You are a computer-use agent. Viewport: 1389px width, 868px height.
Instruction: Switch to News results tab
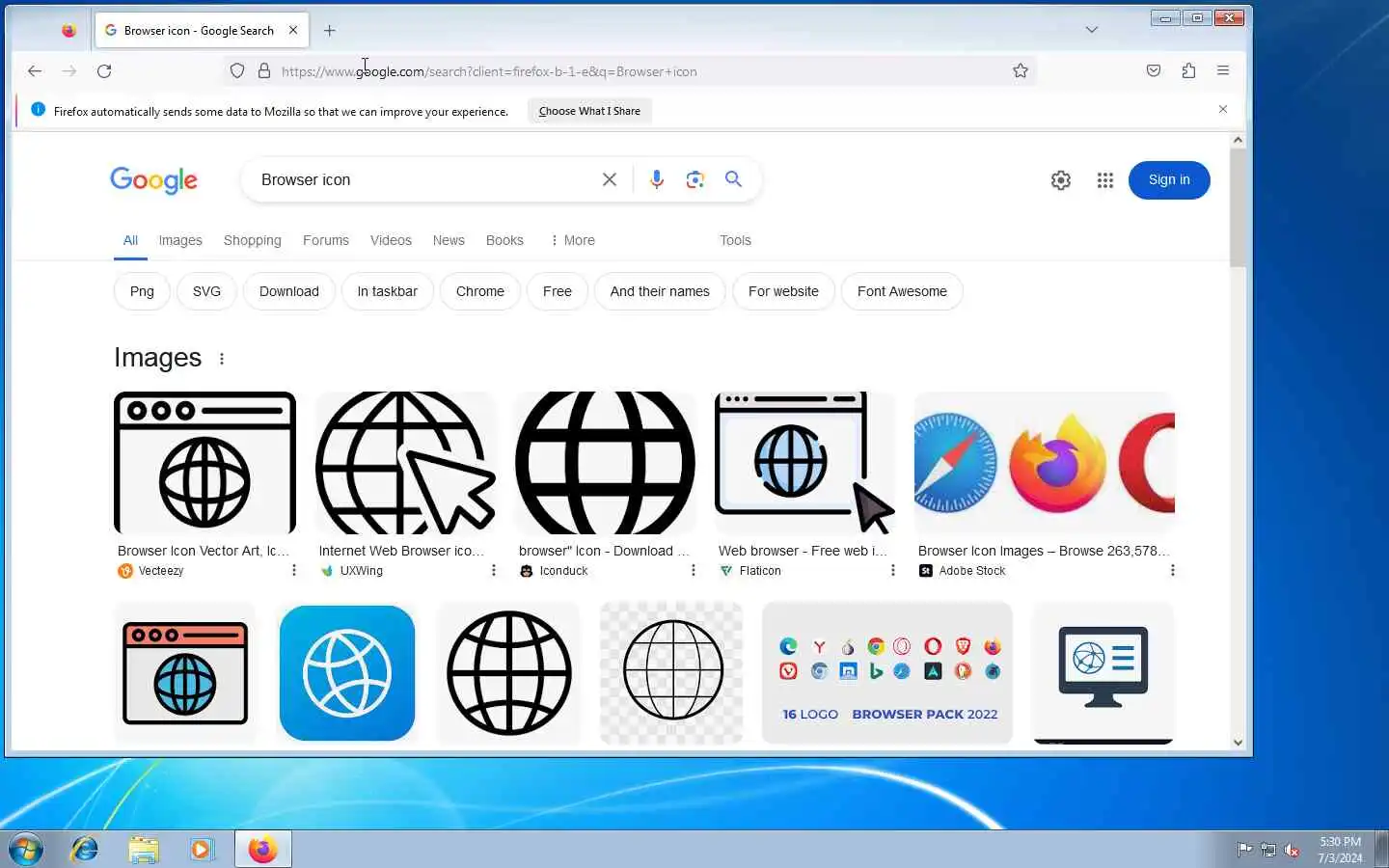click(x=449, y=240)
